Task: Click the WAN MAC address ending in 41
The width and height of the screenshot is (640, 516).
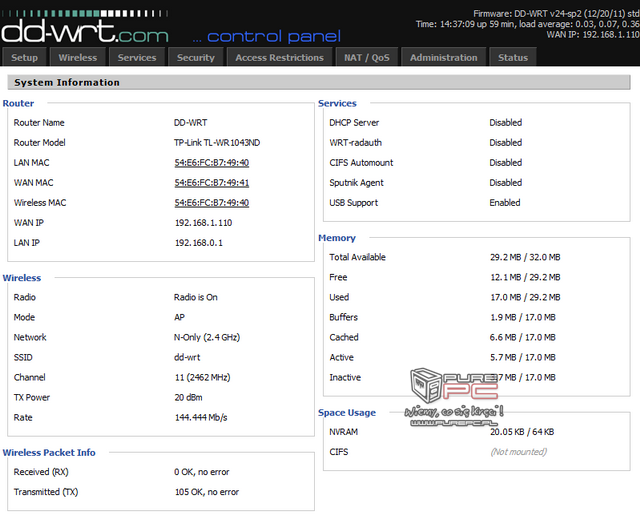Action: (211, 182)
